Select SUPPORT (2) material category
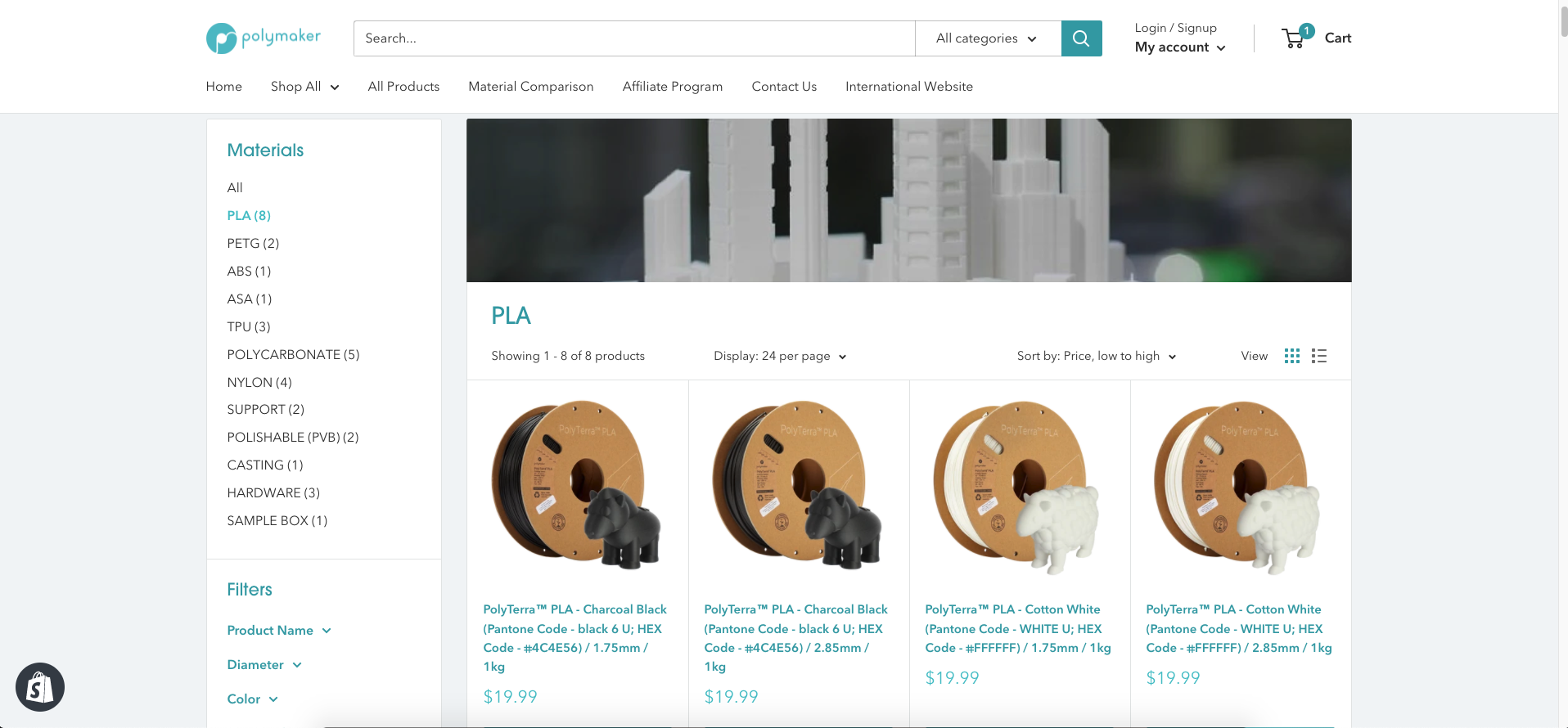1568x728 pixels. [x=266, y=410]
